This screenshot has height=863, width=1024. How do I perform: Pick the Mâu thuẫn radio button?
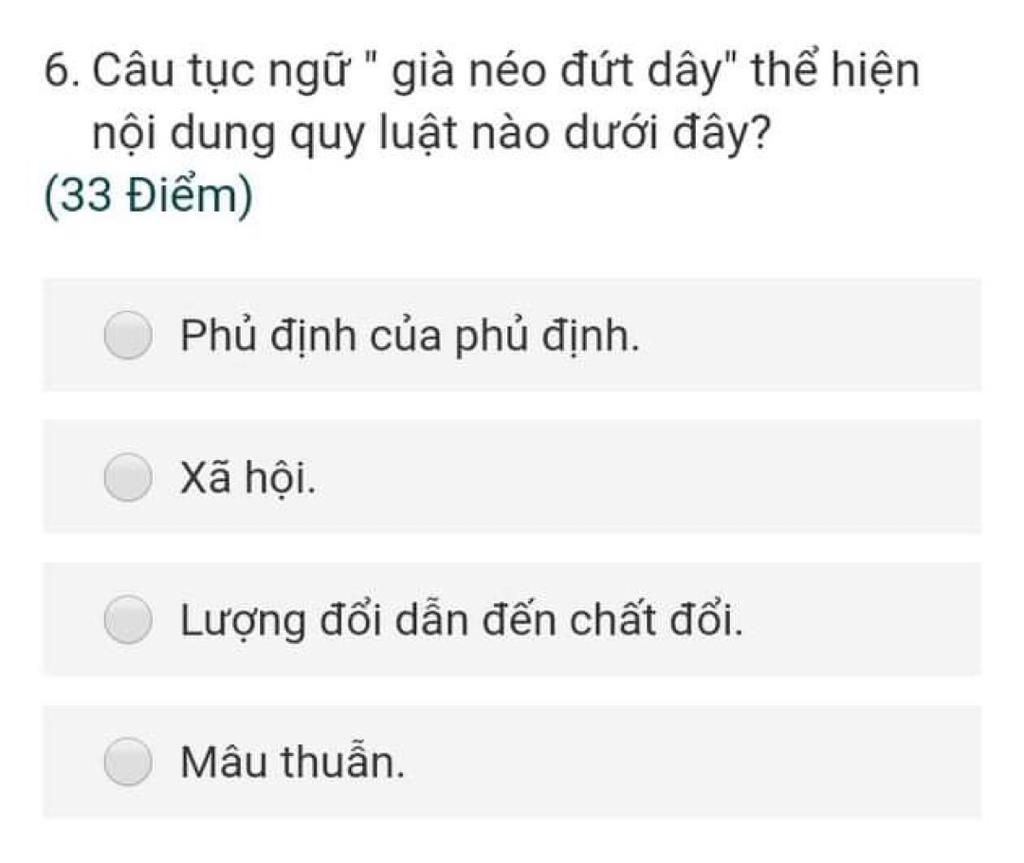tap(128, 762)
